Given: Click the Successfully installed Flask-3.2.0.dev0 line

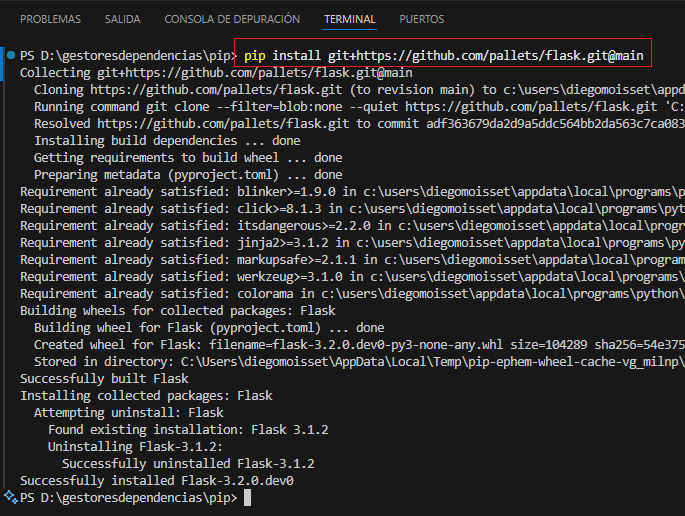Looking at the screenshot, I should (157, 480).
